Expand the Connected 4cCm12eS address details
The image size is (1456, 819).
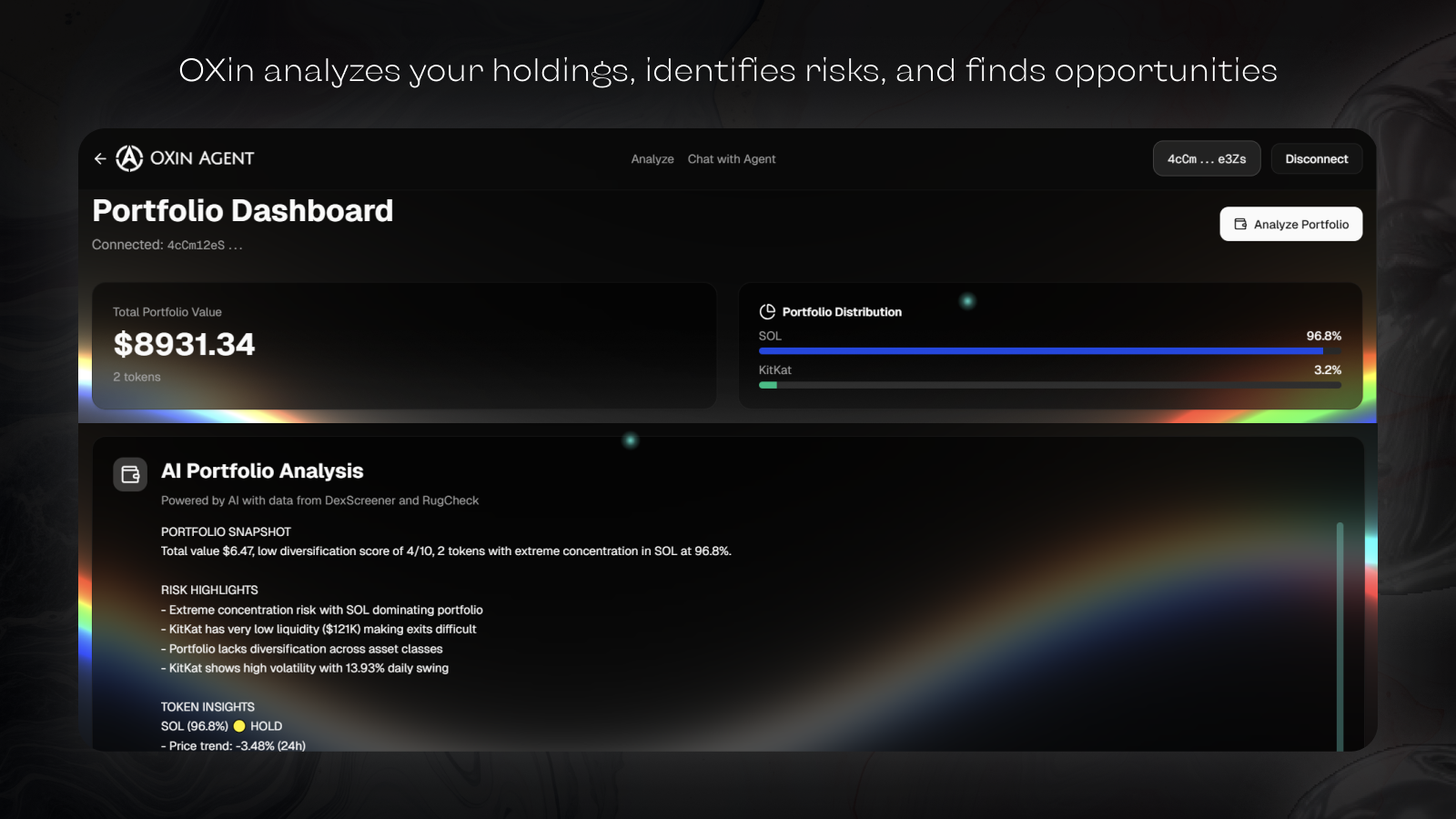coord(167,244)
